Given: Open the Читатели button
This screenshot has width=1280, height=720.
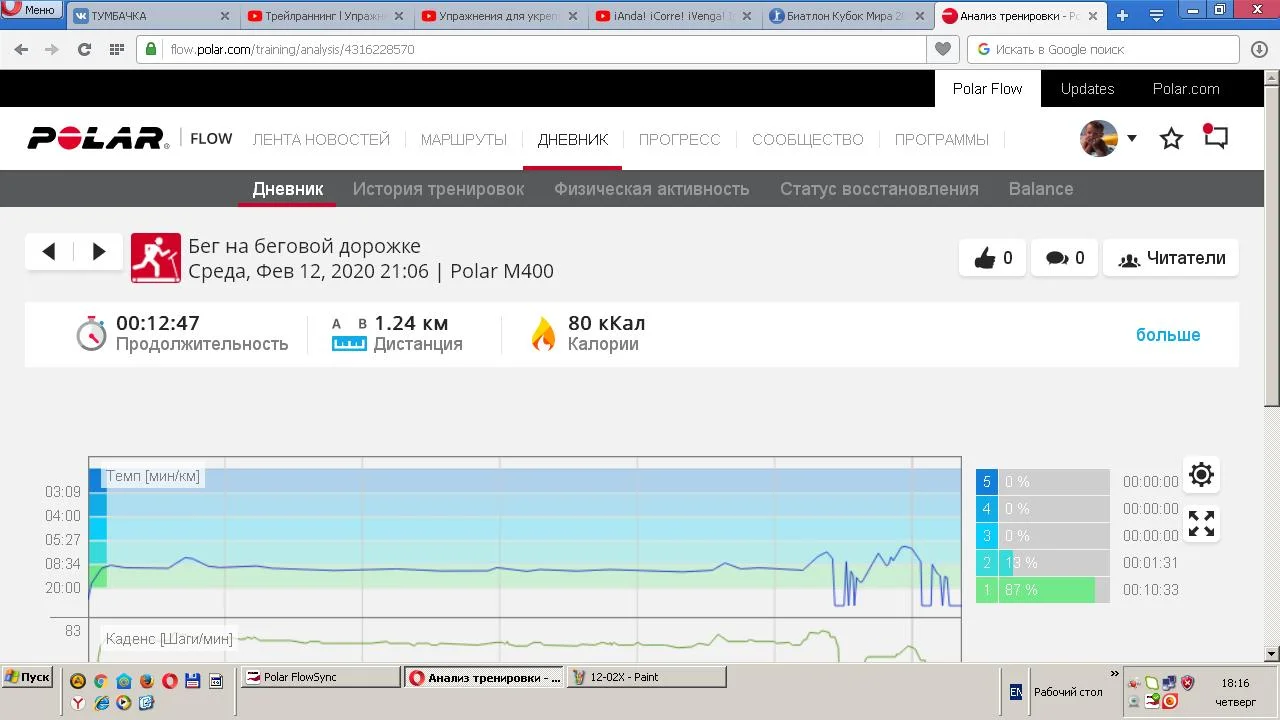Looking at the screenshot, I should (x=1172, y=258).
